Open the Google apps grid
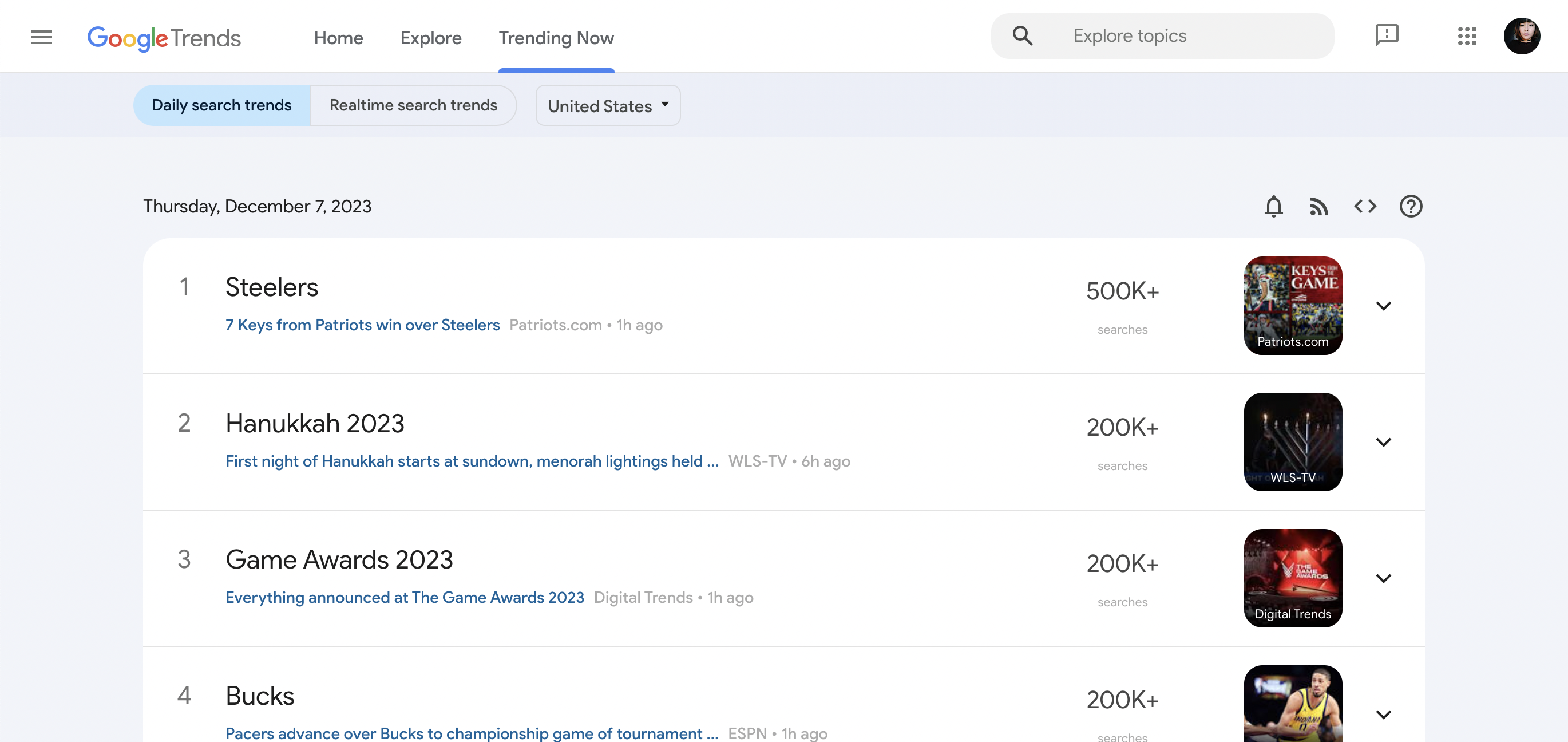The height and width of the screenshot is (742, 1568). pos(1467,36)
